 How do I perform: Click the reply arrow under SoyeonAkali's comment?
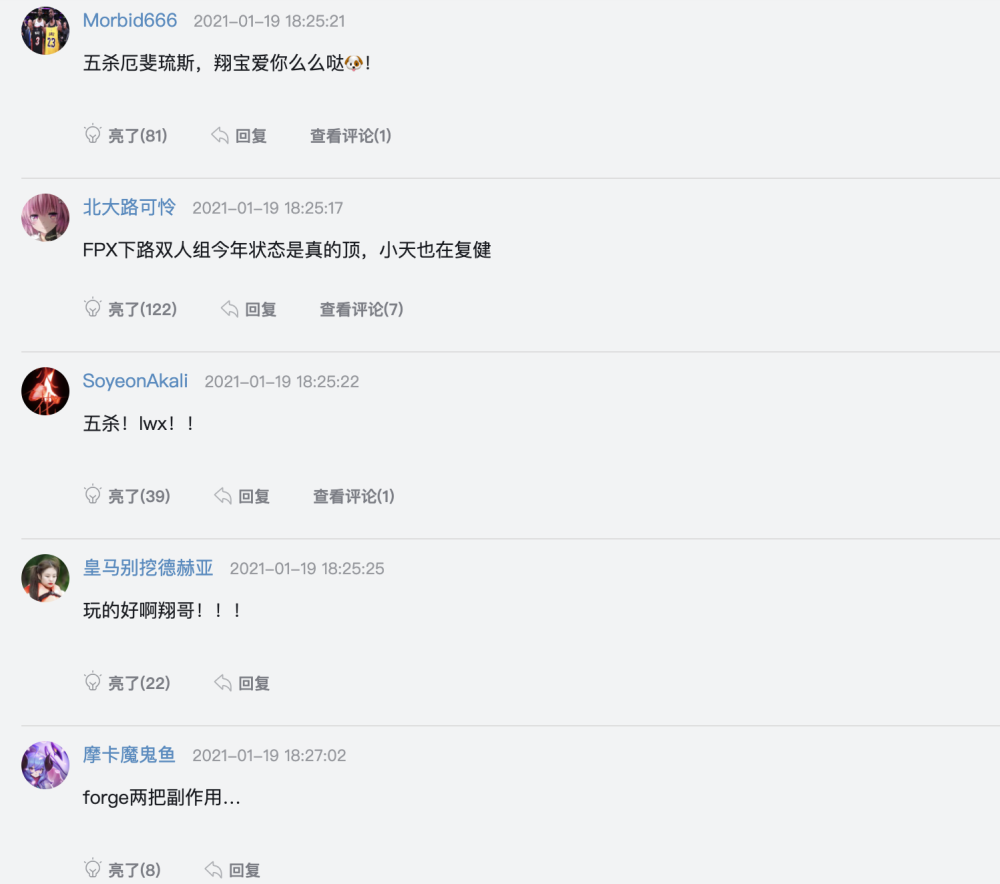pos(223,496)
